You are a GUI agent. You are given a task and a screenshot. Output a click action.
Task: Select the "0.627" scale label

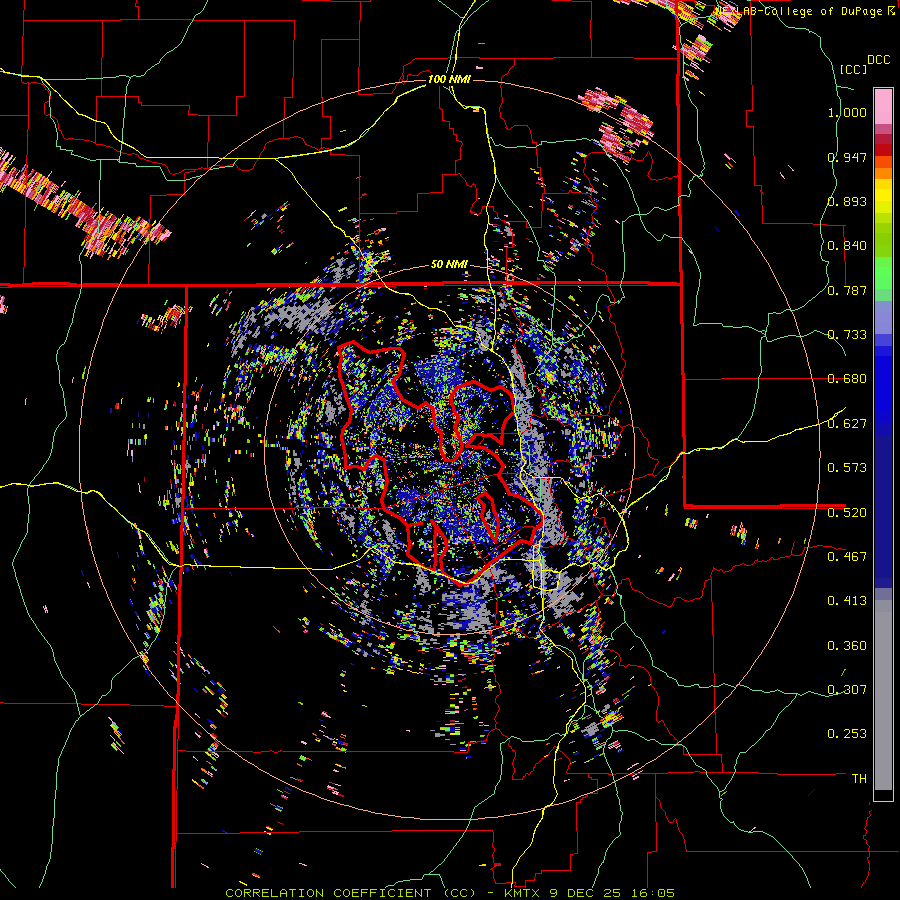847,424
